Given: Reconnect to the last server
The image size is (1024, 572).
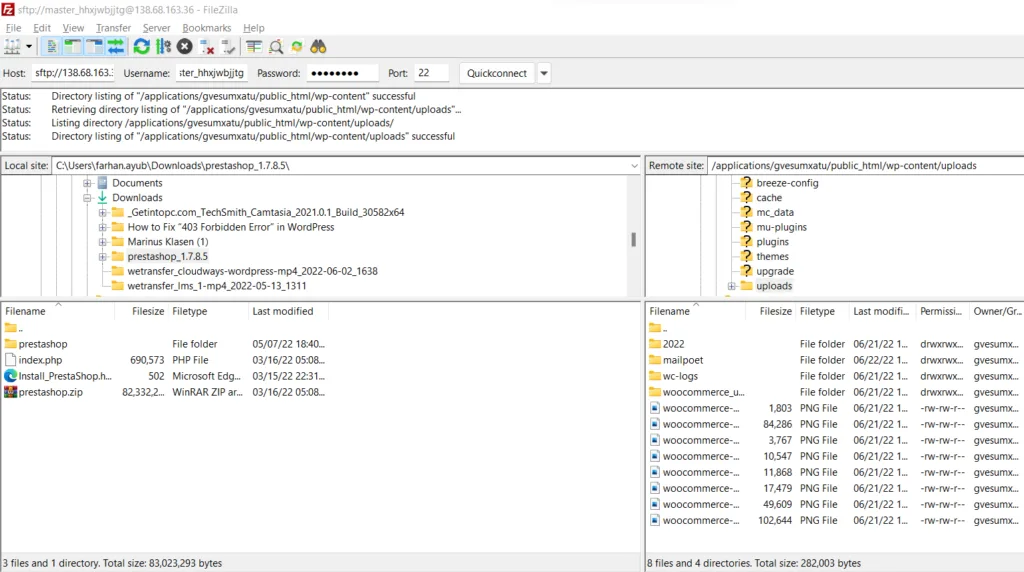Looking at the screenshot, I should point(229,46).
